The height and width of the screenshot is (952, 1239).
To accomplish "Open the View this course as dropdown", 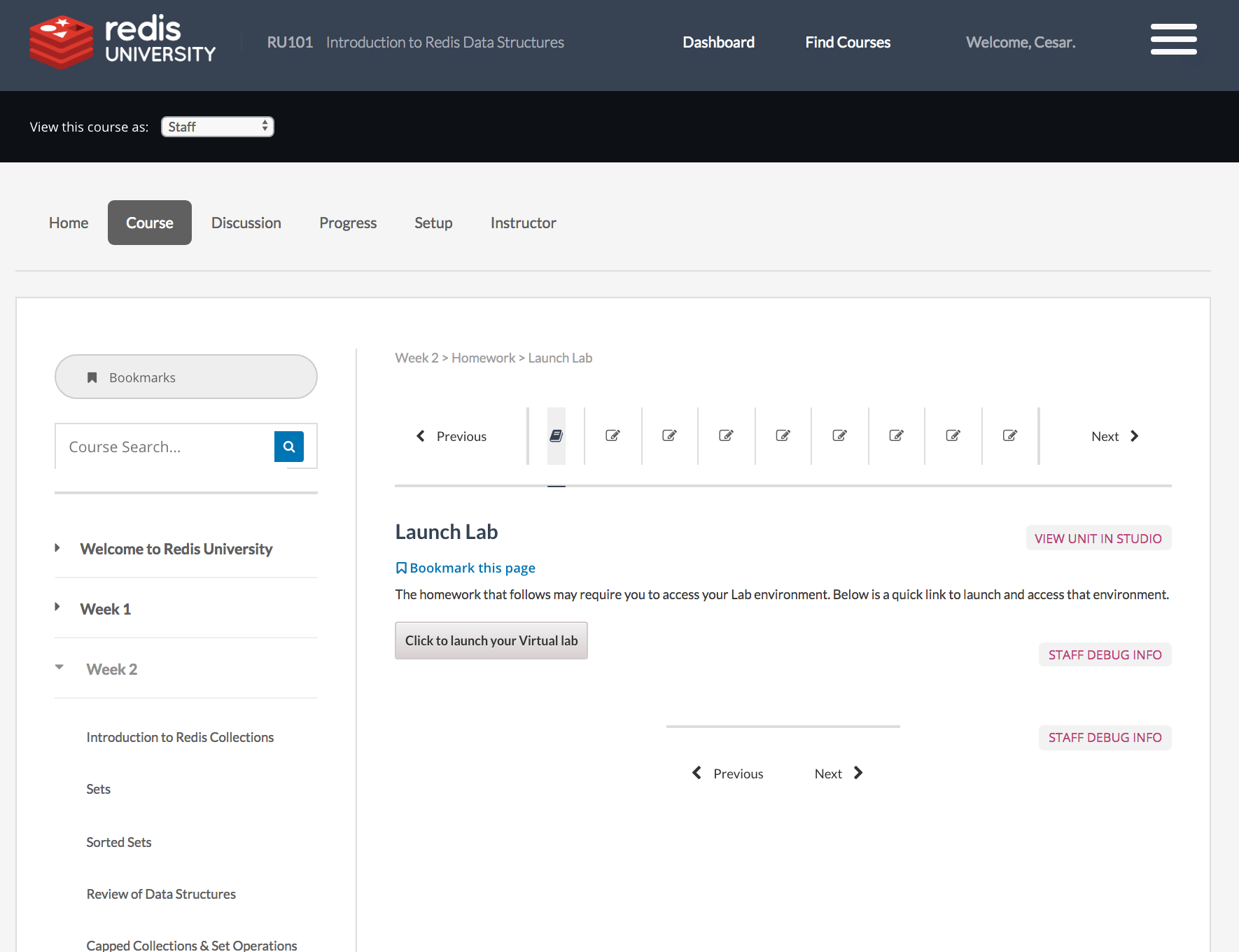I will pyautogui.click(x=217, y=127).
